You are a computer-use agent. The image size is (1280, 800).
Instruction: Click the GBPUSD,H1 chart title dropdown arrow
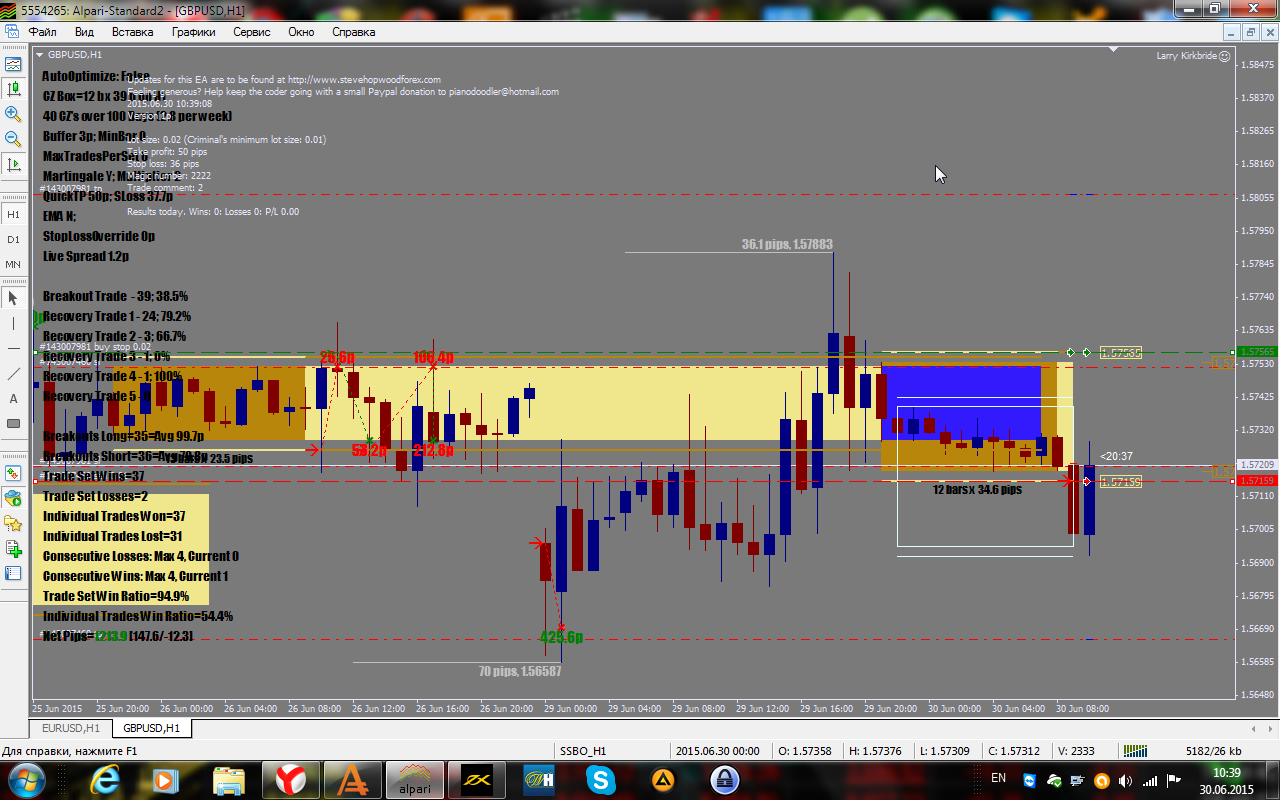pyautogui.click(x=39, y=55)
